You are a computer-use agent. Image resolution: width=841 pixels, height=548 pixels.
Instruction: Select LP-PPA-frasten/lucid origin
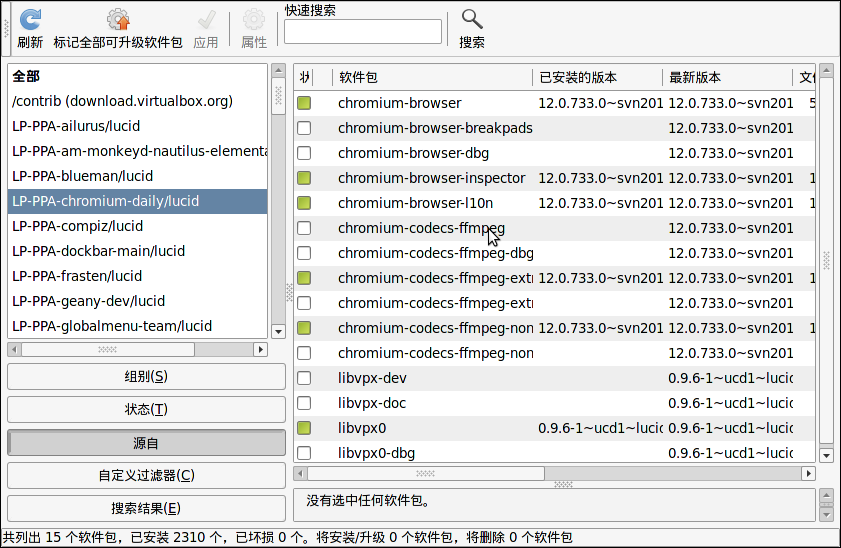(137, 276)
